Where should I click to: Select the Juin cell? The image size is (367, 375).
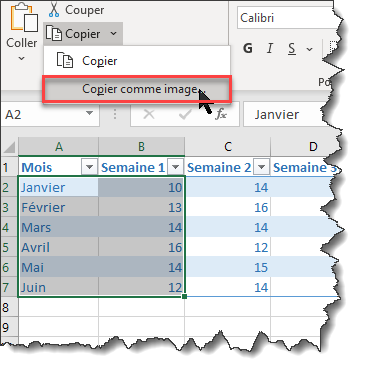click(x=59, y=288)
